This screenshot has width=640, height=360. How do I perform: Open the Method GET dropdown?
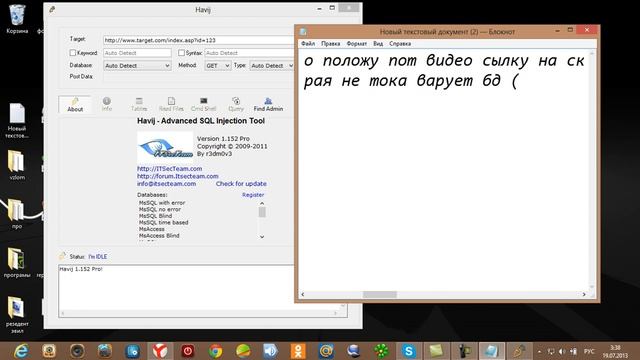coord(218,66)
